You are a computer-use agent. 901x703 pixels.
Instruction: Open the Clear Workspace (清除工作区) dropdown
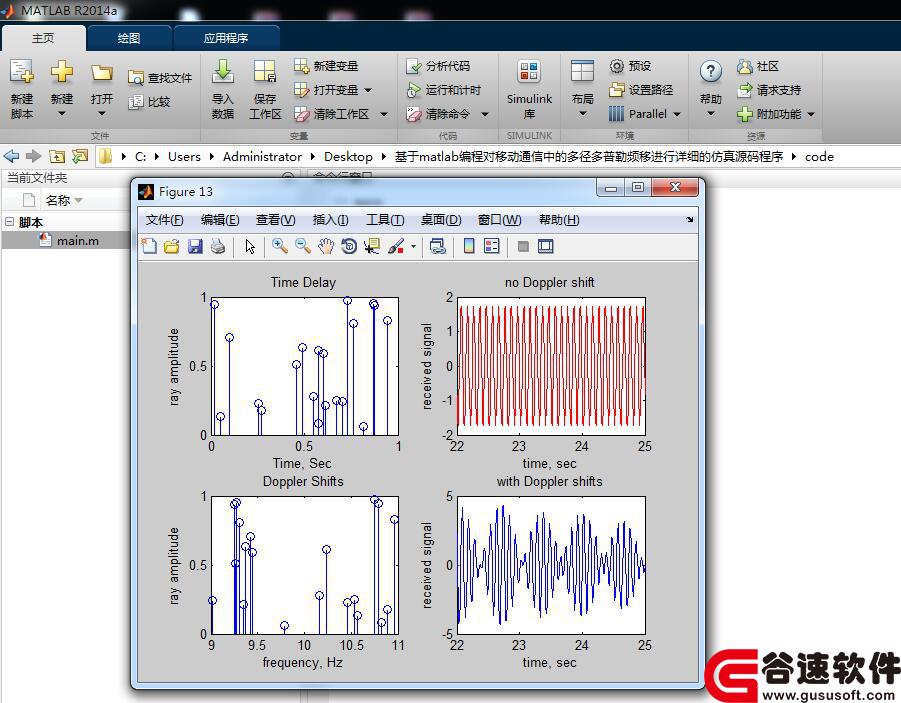point(383,114)
